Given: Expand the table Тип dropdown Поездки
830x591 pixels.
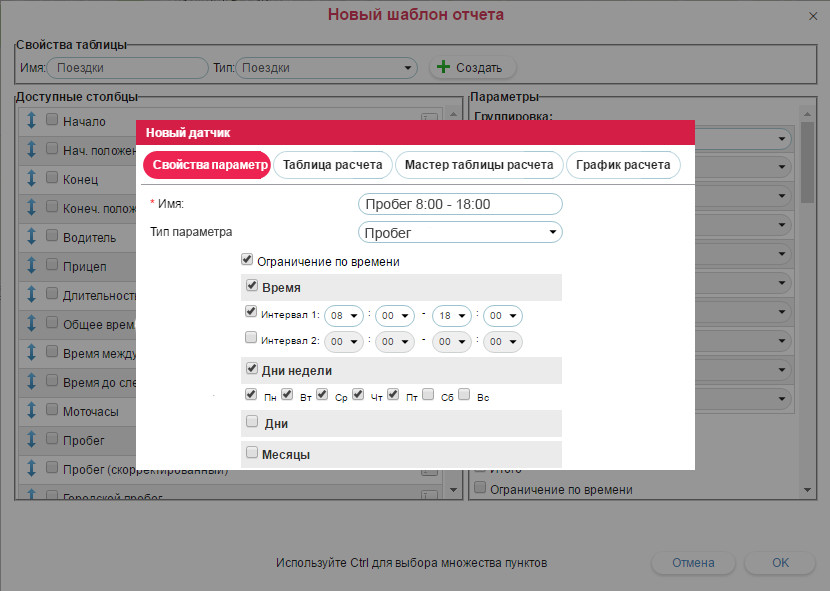Looking at the screenshot, I should (327, 68).
